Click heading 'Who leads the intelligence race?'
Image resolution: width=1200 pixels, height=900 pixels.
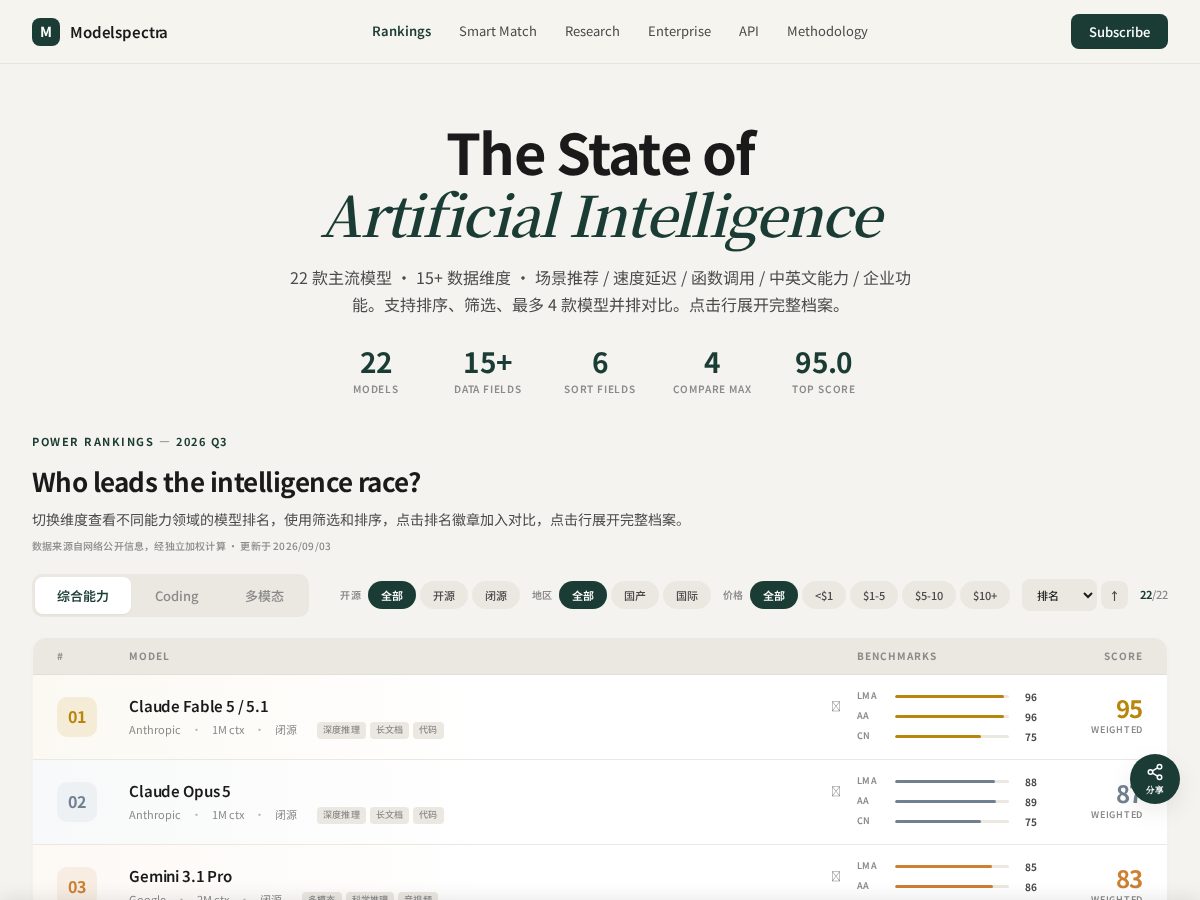226,482
